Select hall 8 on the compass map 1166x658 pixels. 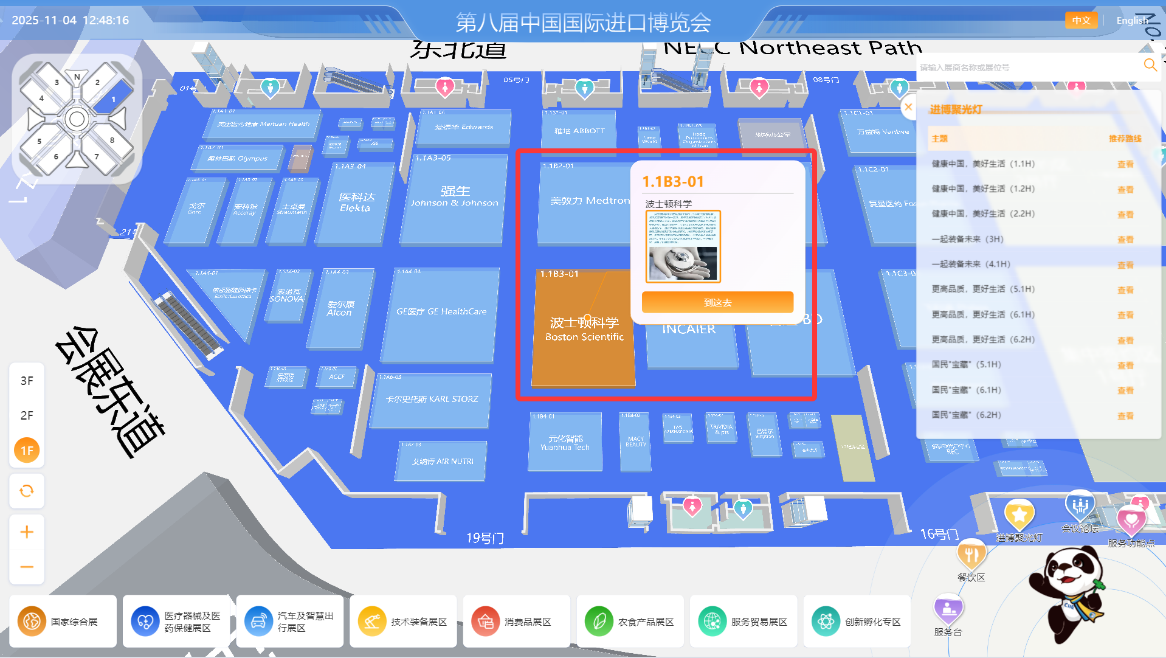[113, 140]
